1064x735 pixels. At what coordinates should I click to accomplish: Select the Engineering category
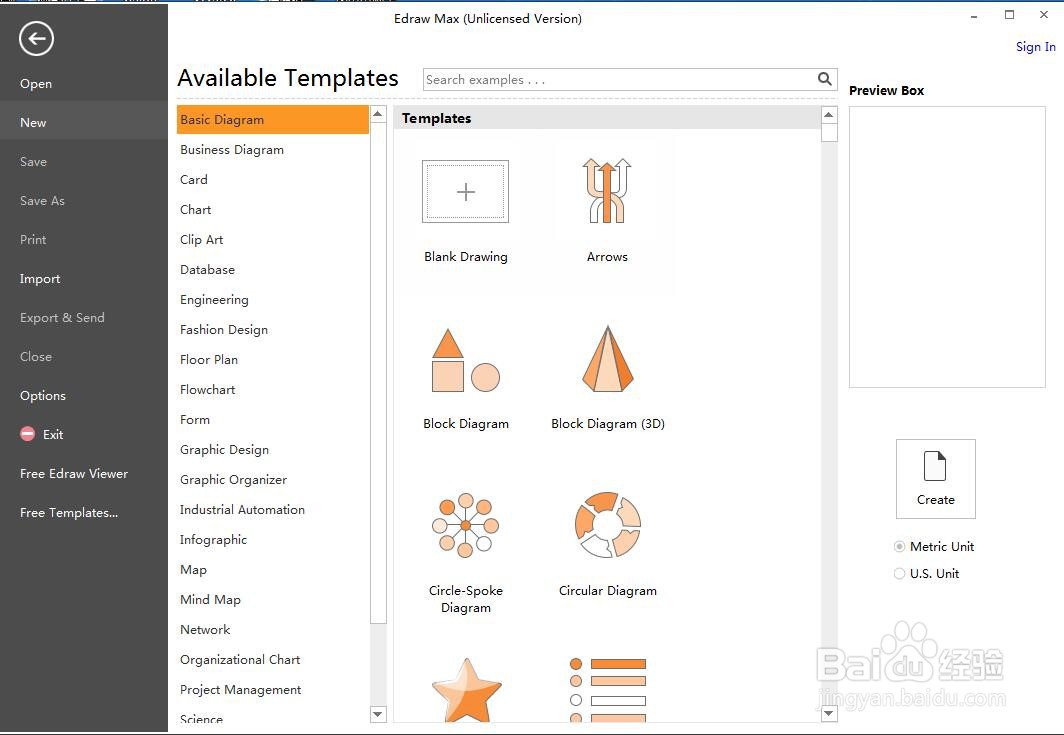coord(273,299)
